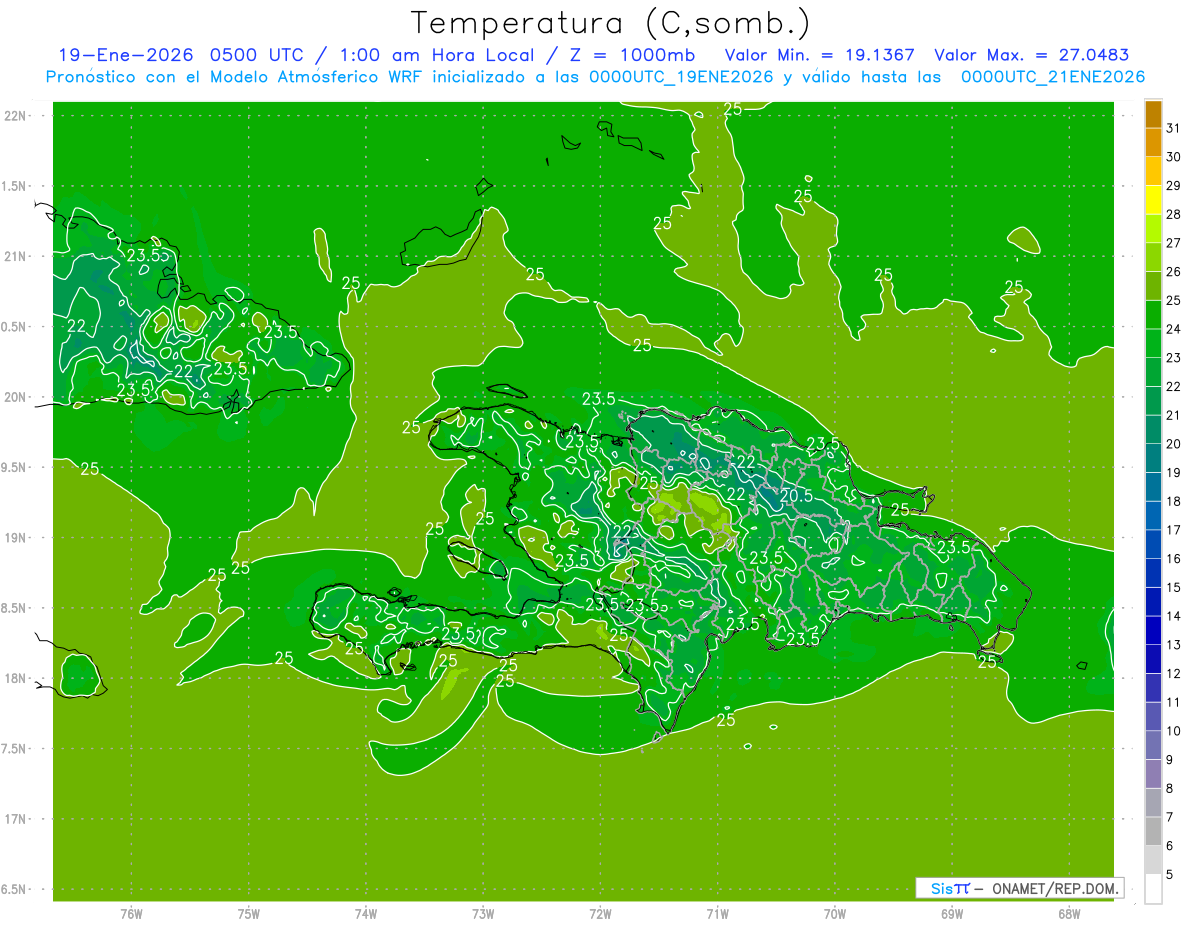Pick the white swatch below legend value 5
The image size is (1200, 927).
(1153, 889)
